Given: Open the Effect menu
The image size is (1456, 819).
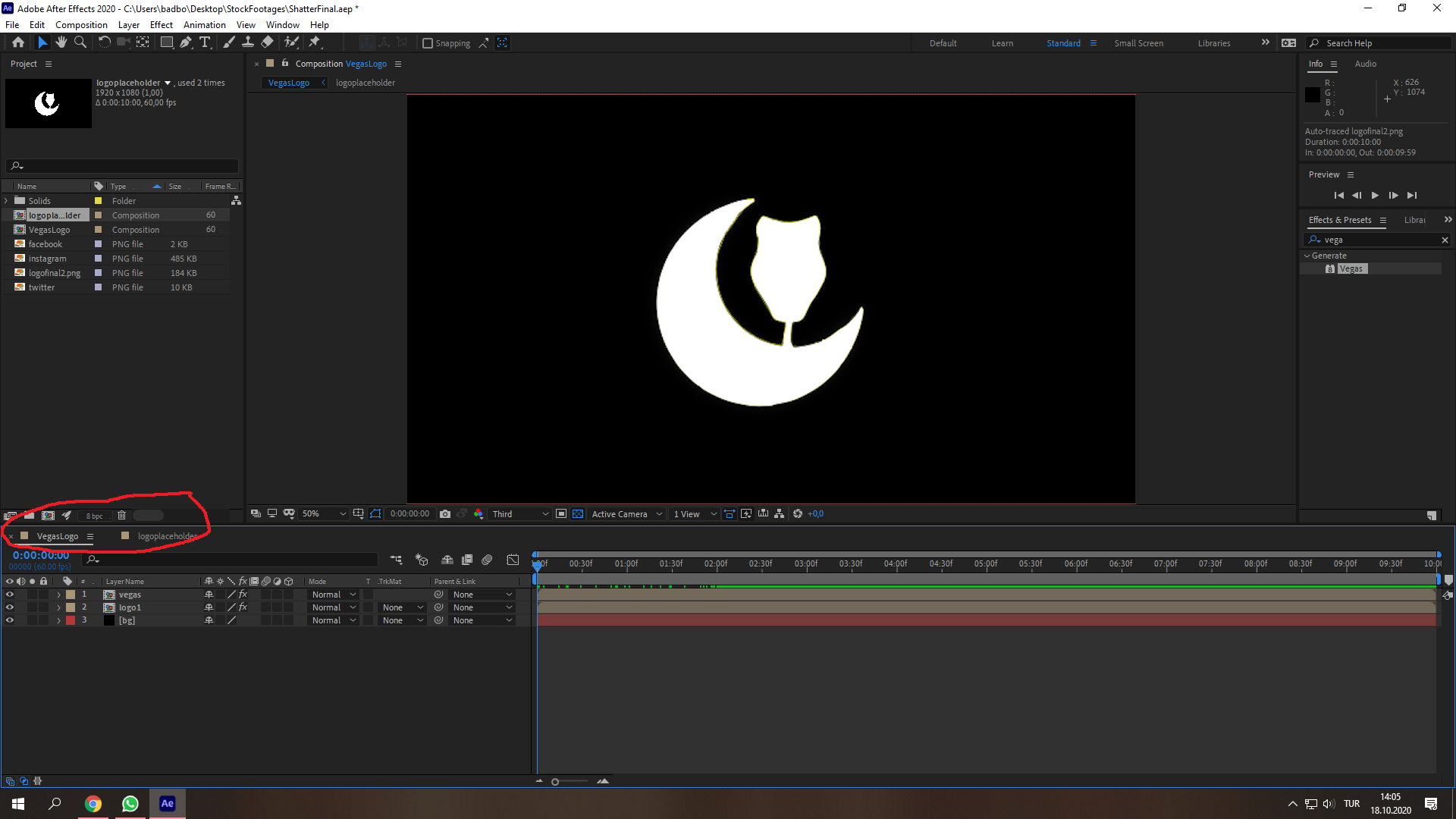Looking at the screenshot, I should tap(161, 24).
